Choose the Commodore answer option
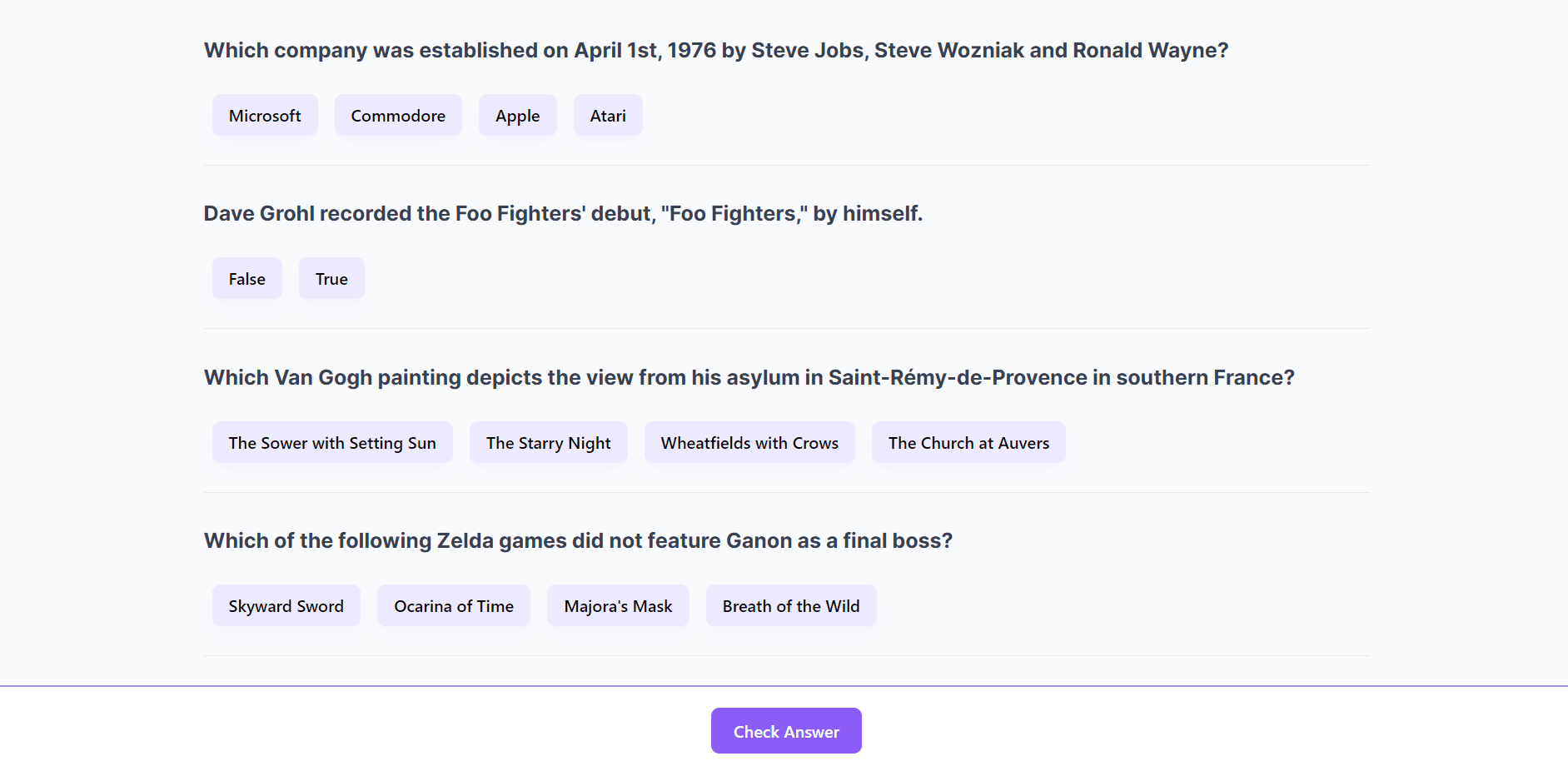This screenshot has width=1568, height=771. (398, 116)
